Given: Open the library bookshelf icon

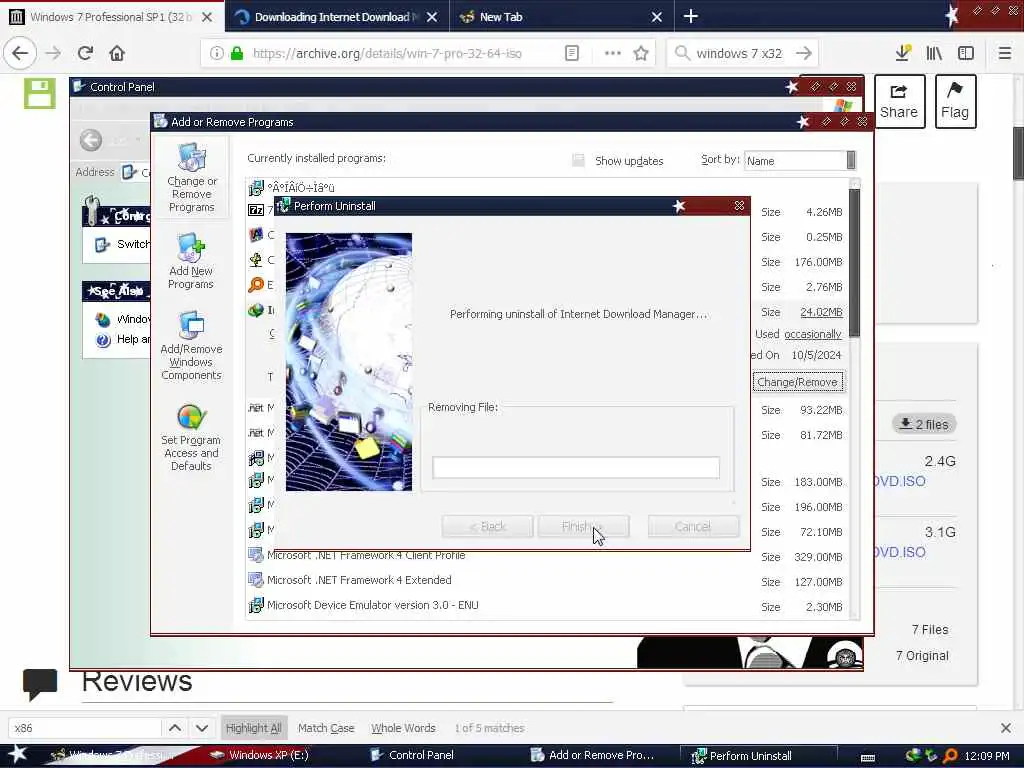Looking at the screenshot, I should (934, 54).
